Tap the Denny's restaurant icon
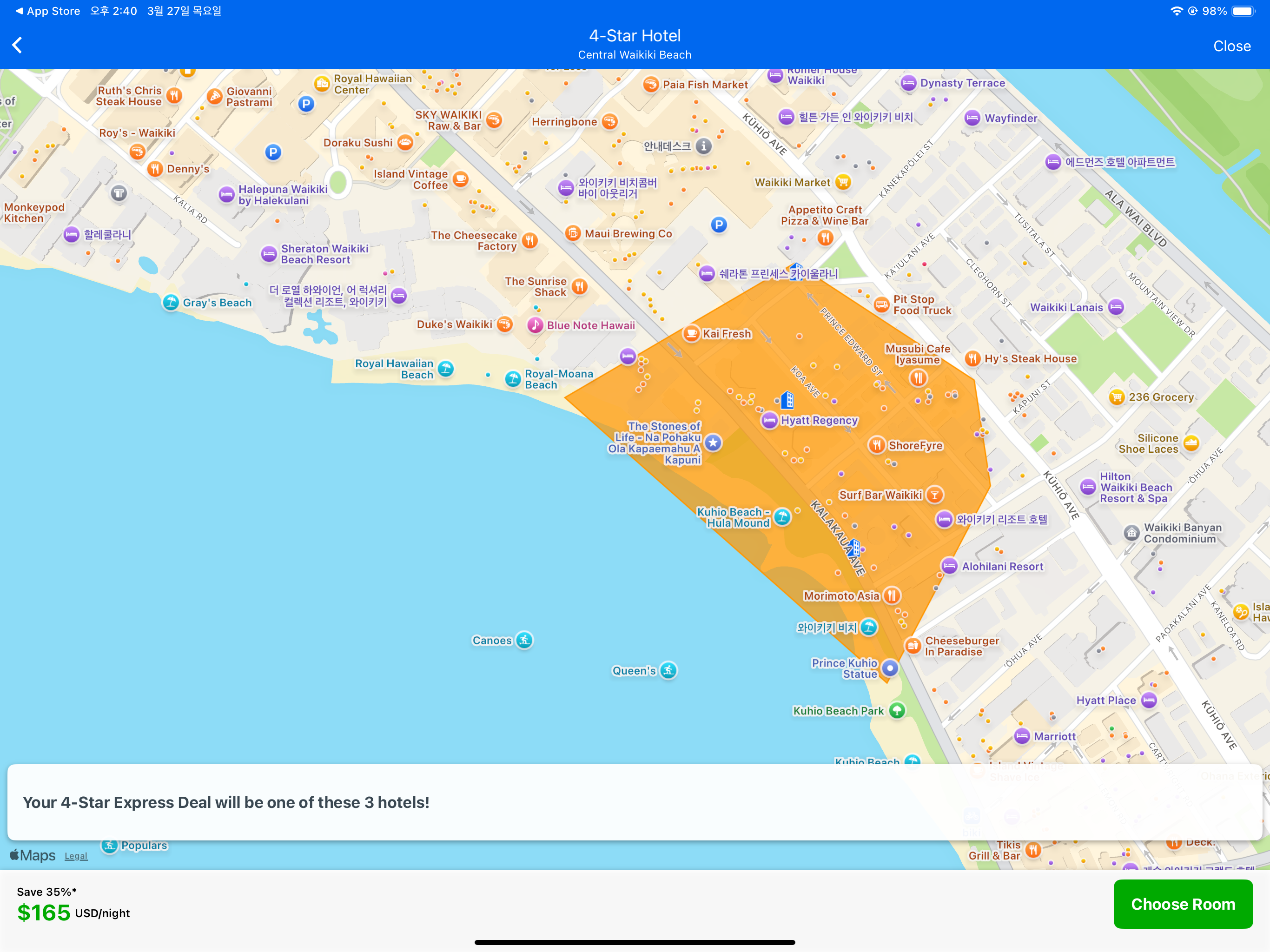 coord(155,168)
